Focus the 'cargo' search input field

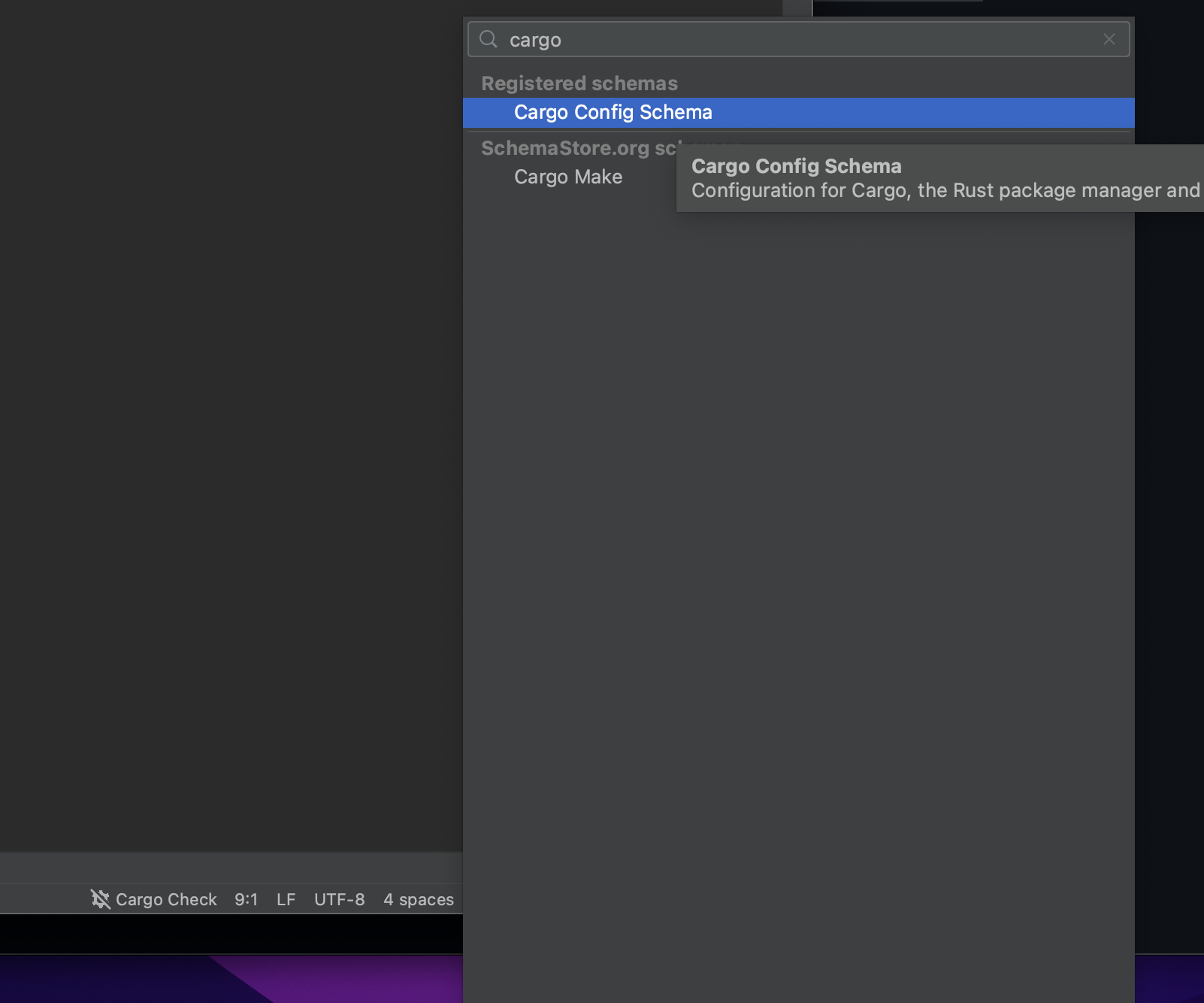(798, 39)
